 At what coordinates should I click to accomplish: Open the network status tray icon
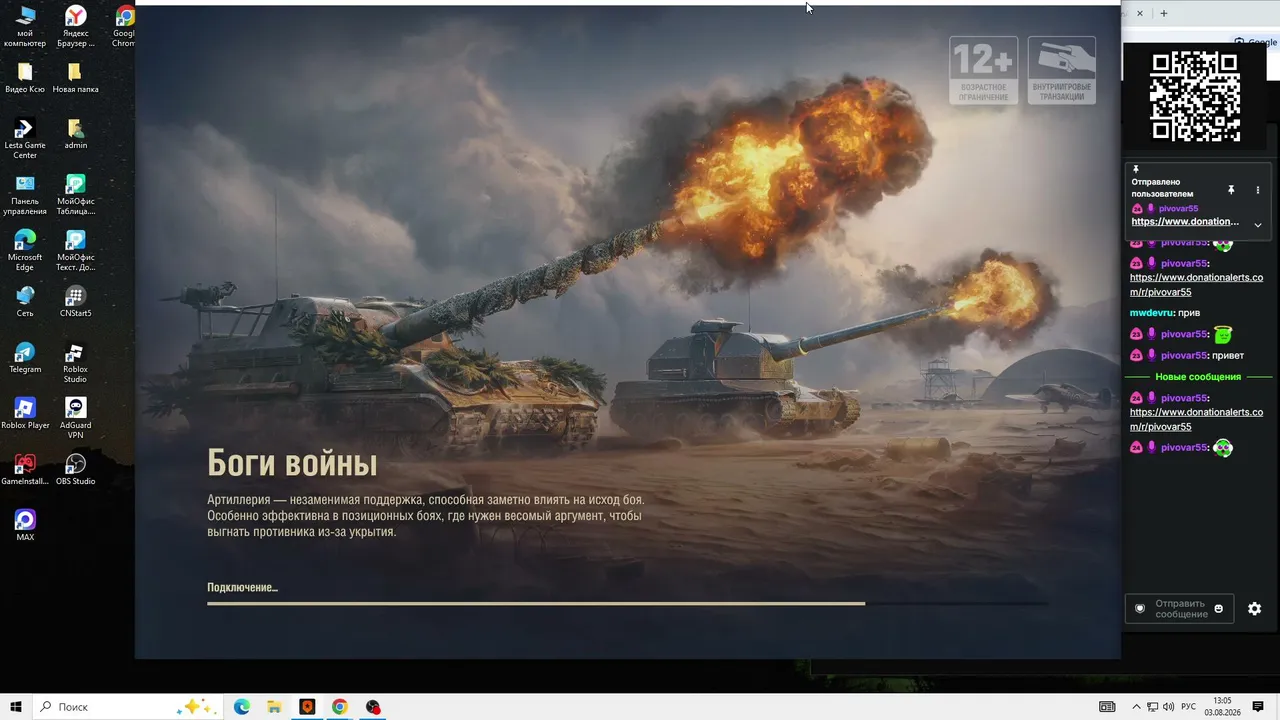coord(1152,707)
